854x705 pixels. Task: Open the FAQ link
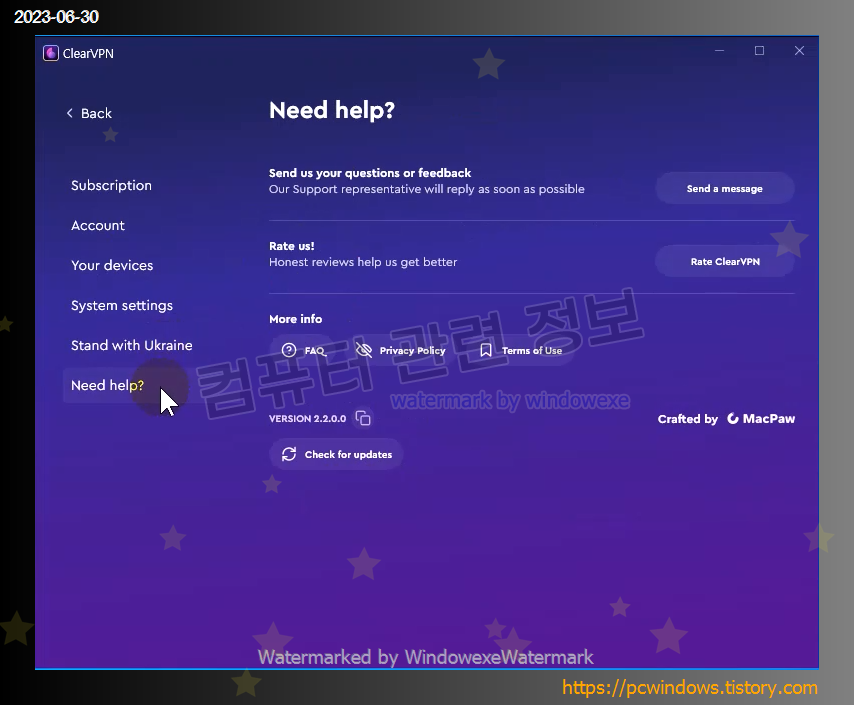point(303,350)
